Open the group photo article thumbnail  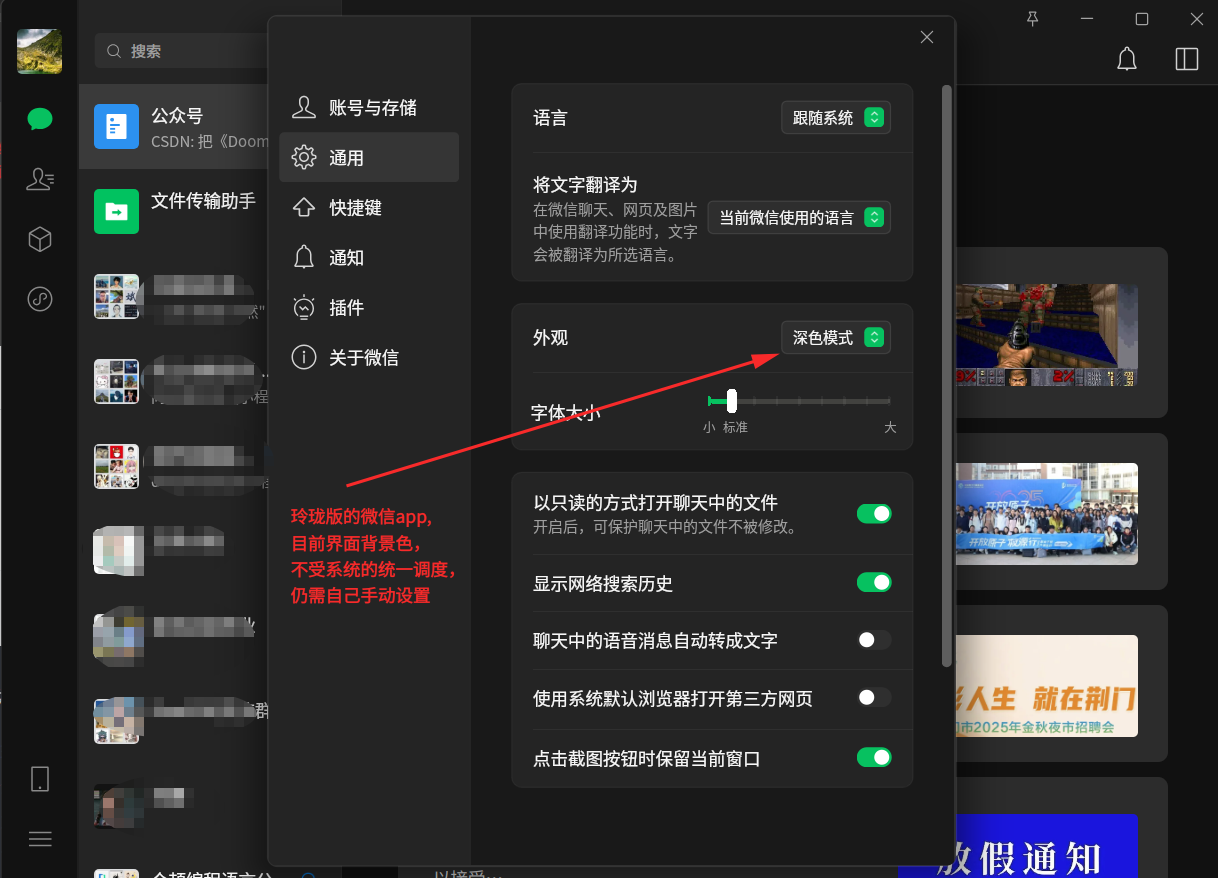coord(1047,514)
